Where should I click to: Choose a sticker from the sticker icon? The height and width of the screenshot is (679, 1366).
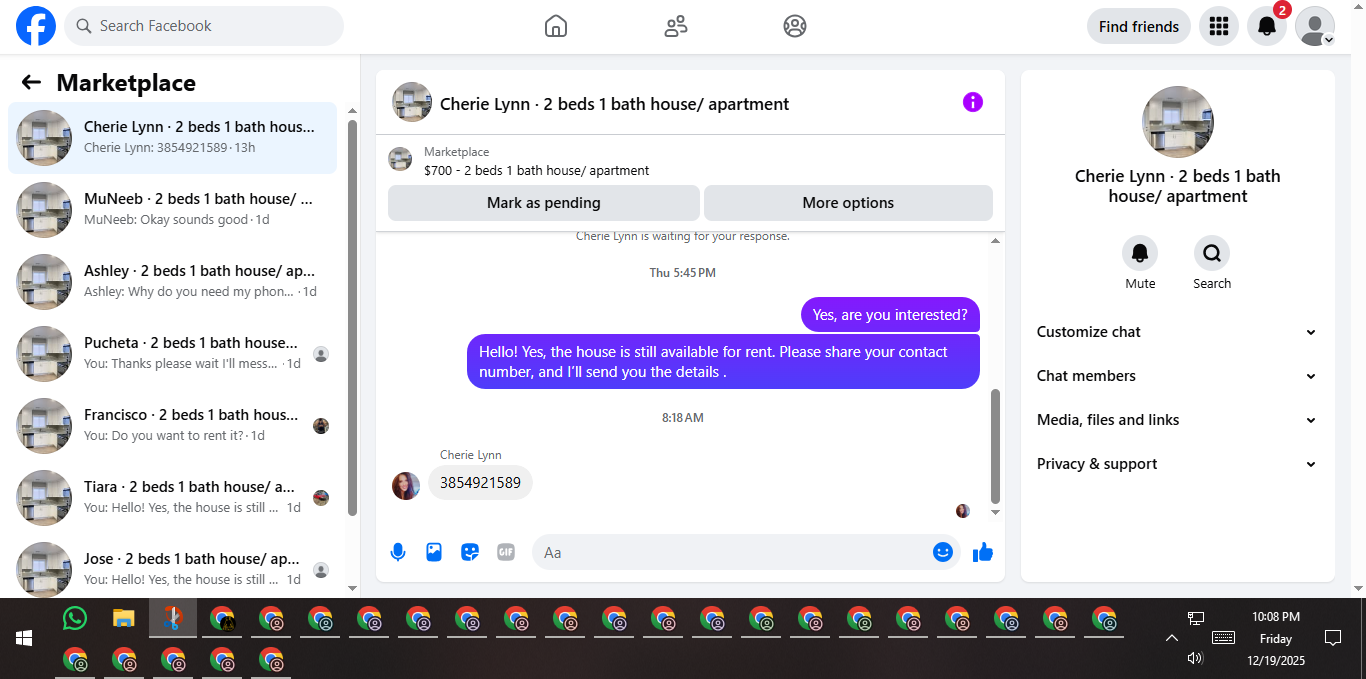pyautogui.click(x=470, y=552)
